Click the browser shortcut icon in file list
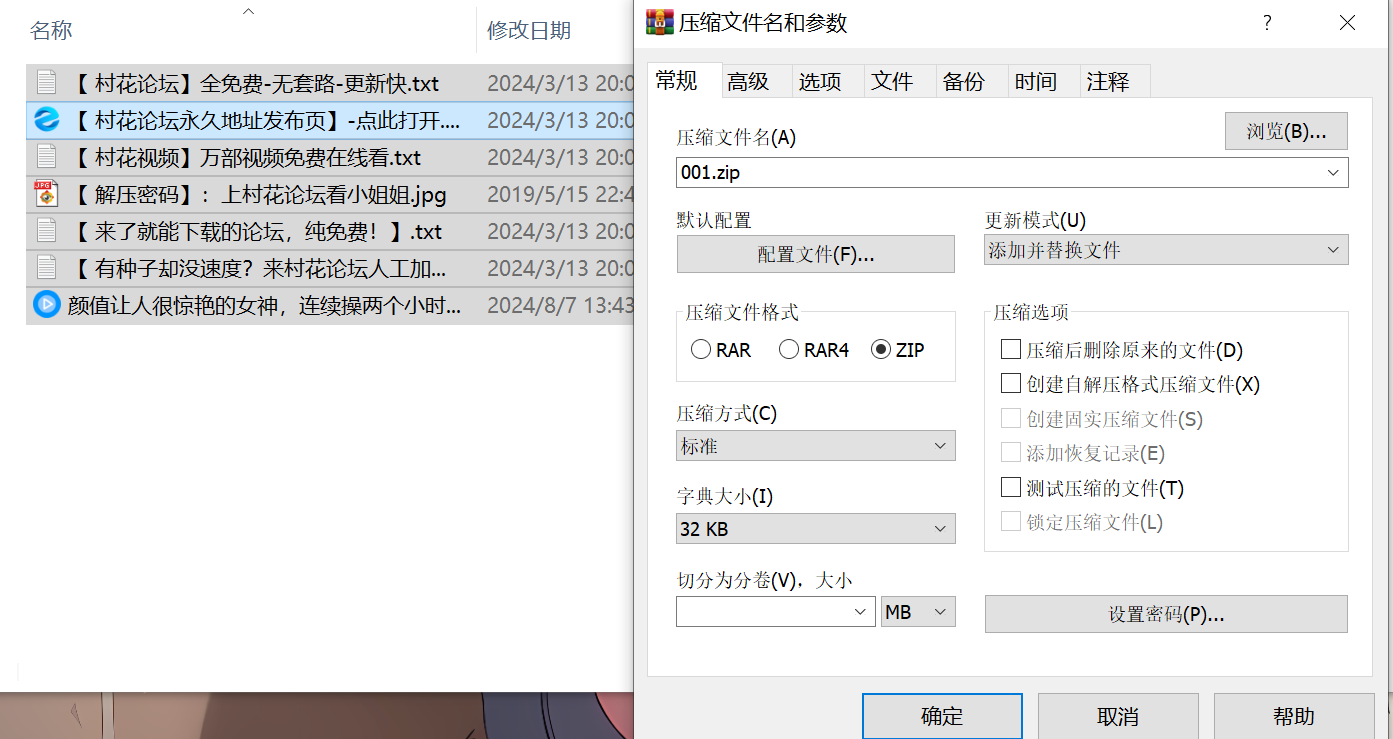This screenshot has width=1393, height=739. [46, 120]
